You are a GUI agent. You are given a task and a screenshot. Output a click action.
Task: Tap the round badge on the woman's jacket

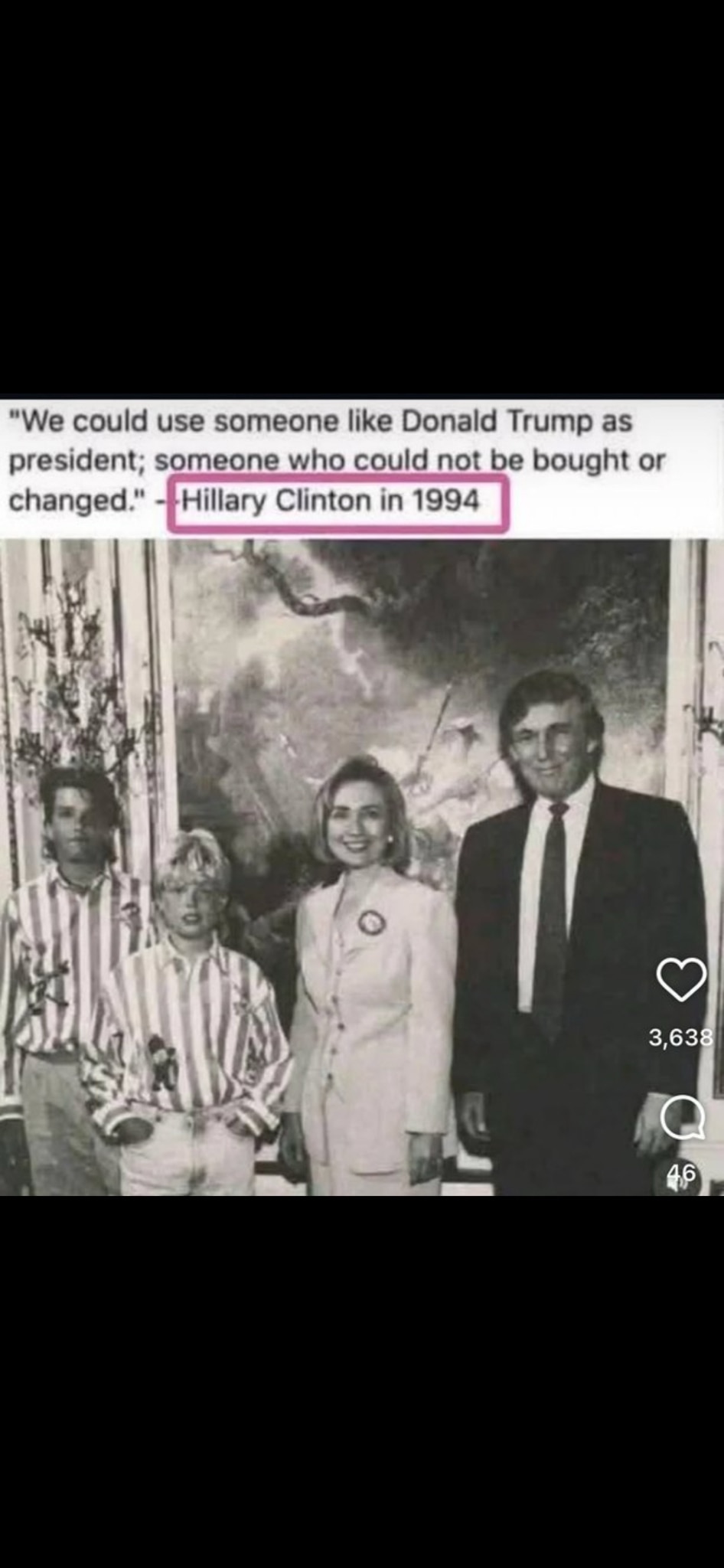coord(371,922)
